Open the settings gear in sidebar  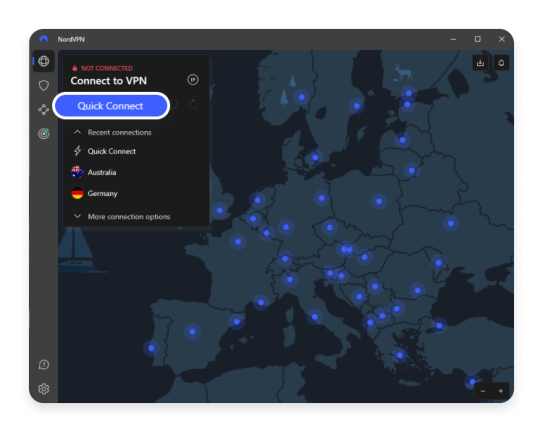44,389
